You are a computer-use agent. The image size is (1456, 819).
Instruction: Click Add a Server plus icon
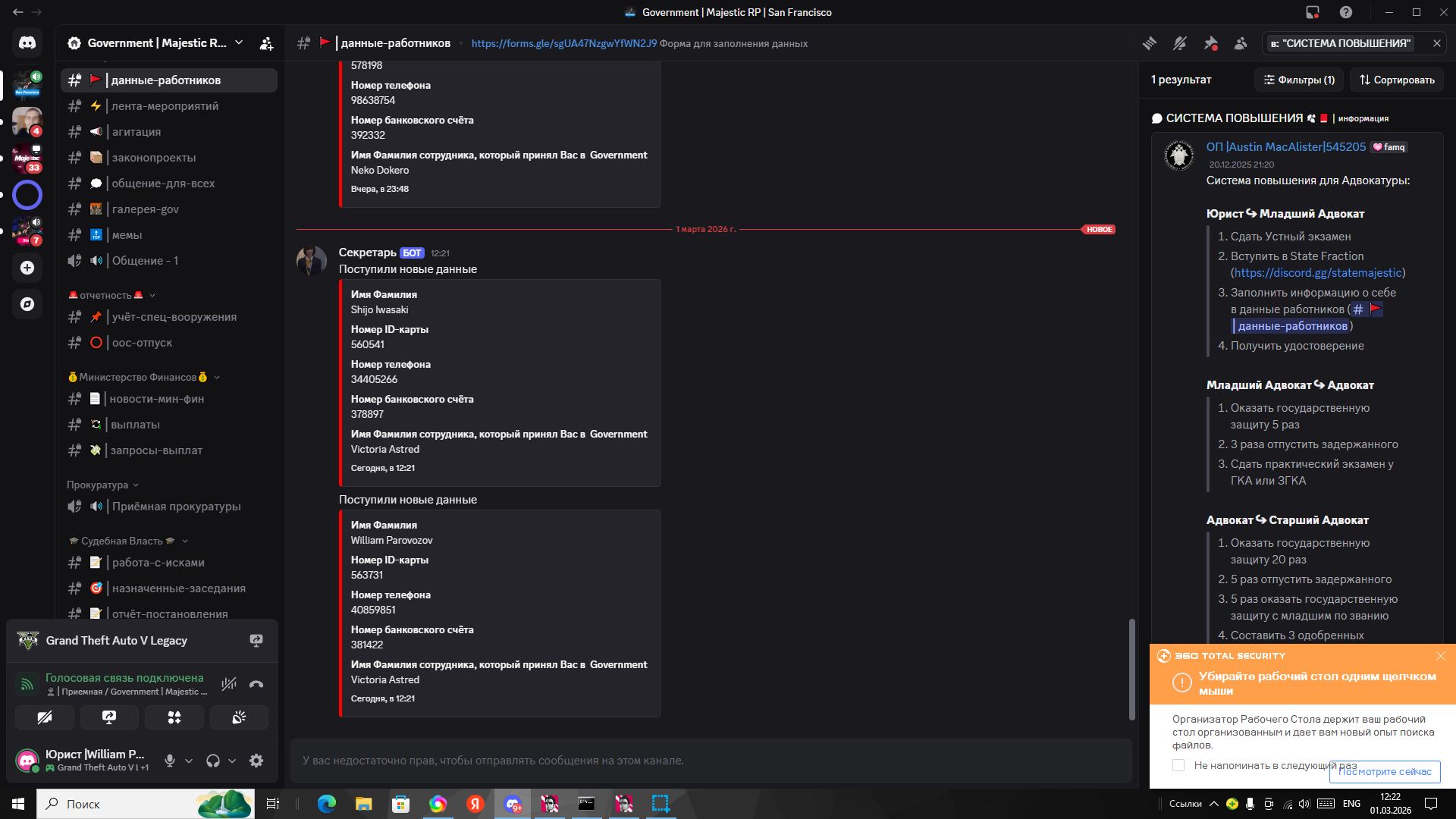pyautogui.click(x=27, y=268)
